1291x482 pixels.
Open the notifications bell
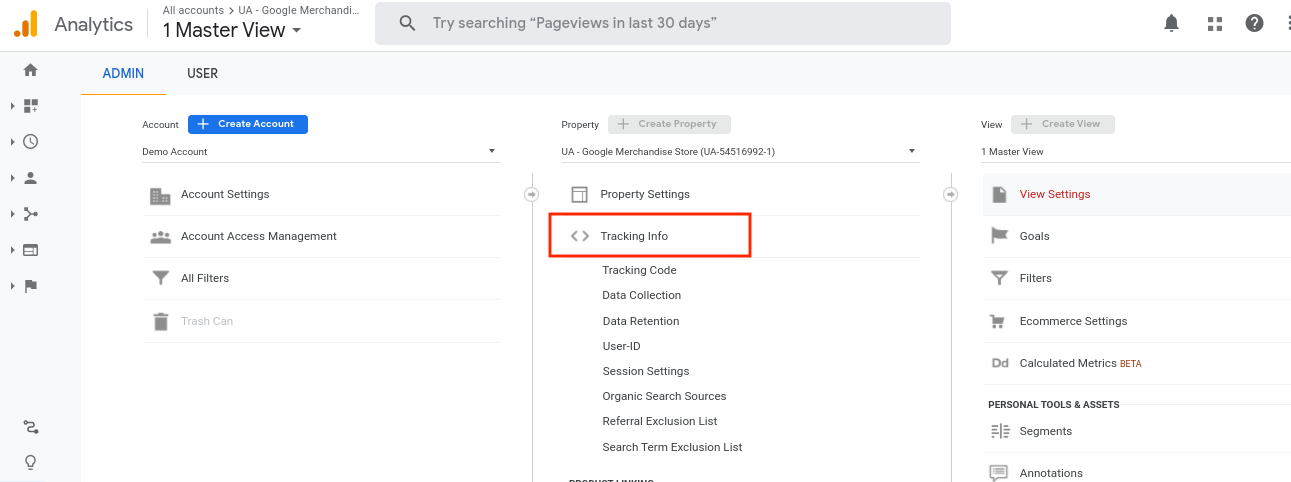[x=1172, y=23]
